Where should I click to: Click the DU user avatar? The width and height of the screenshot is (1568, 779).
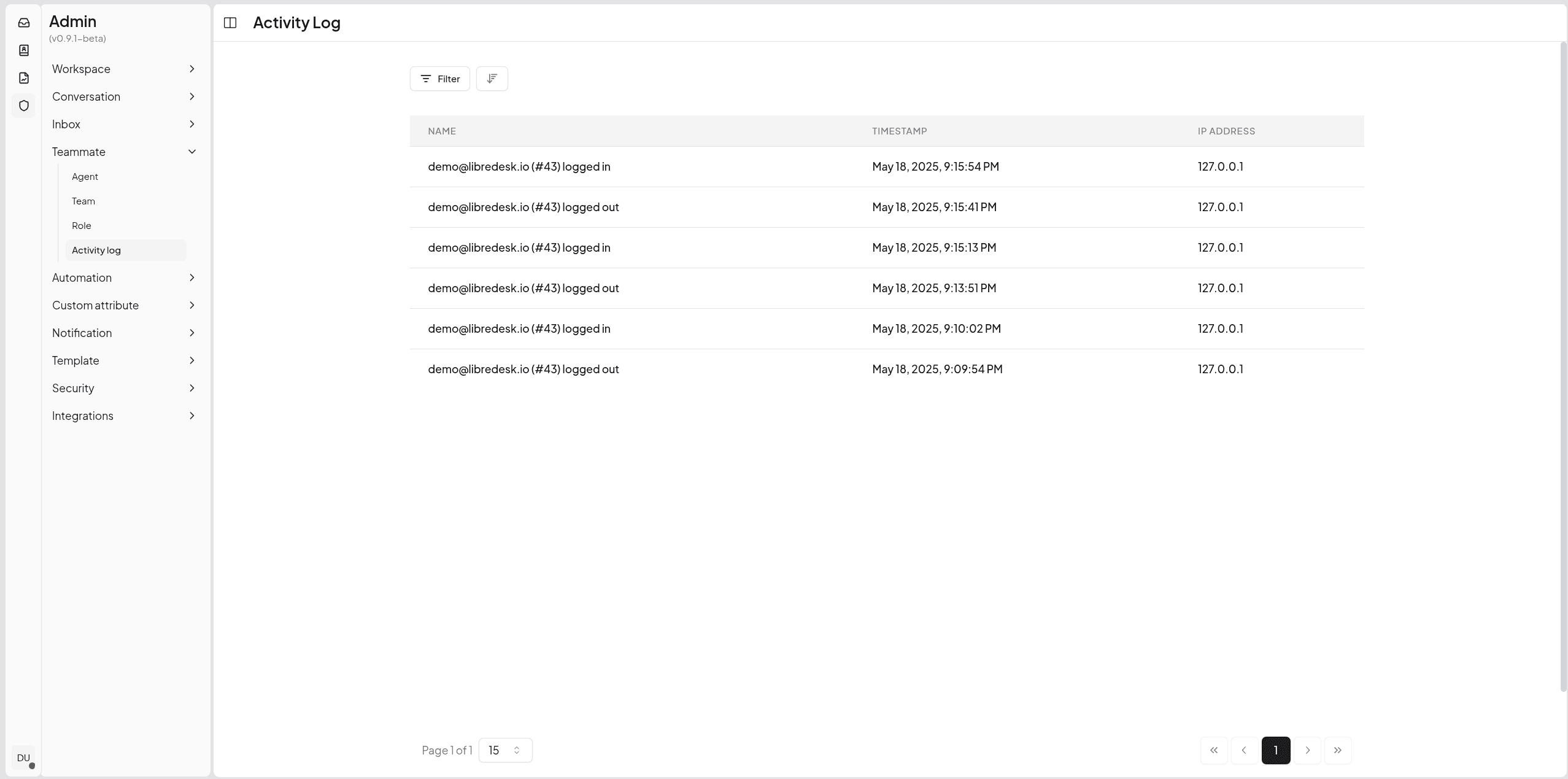(x=23, y=758)
